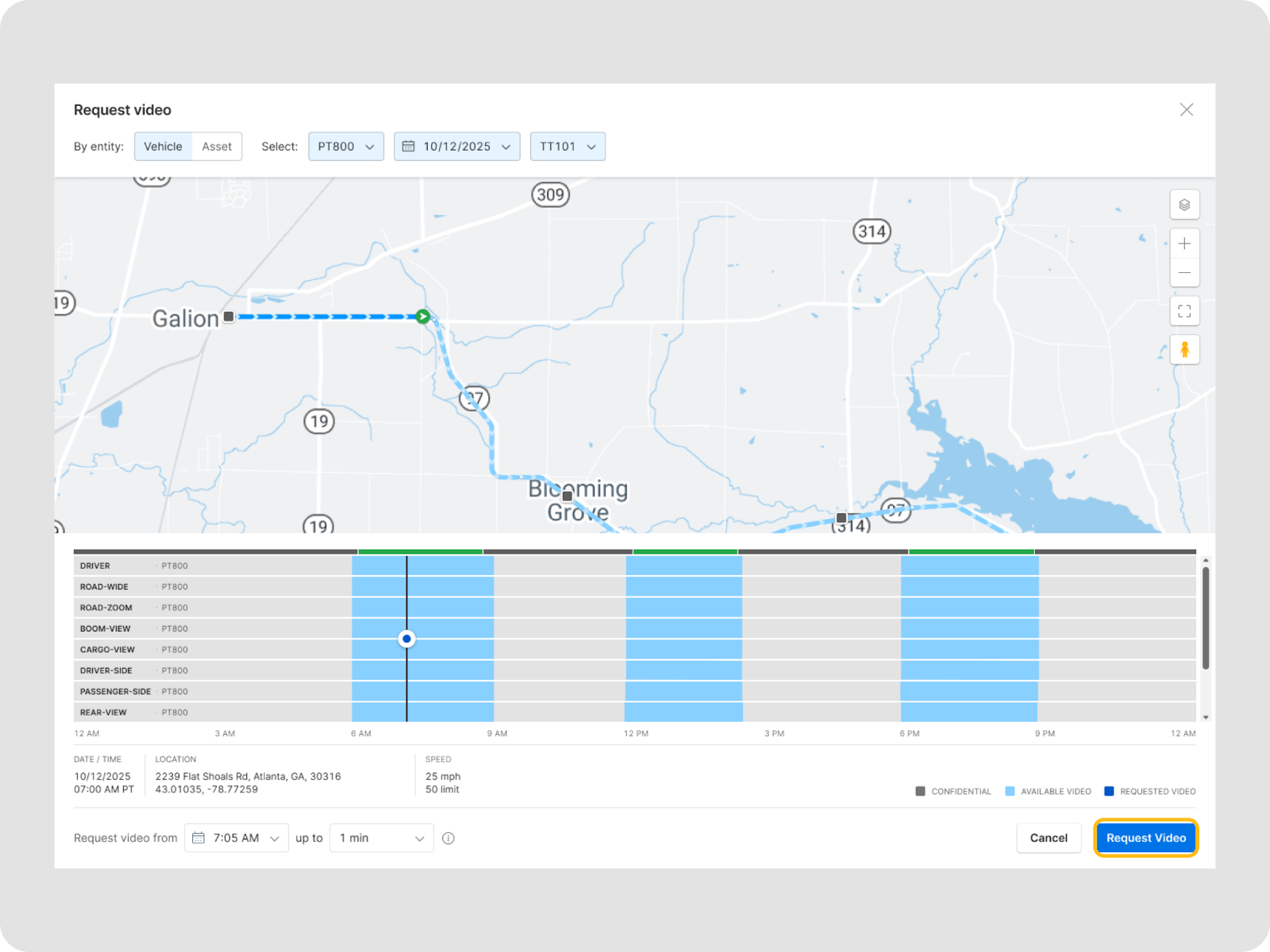Click the Request Video button
The width and height of the screenshot is (1270, 952).
click(x=1145, y=839)
